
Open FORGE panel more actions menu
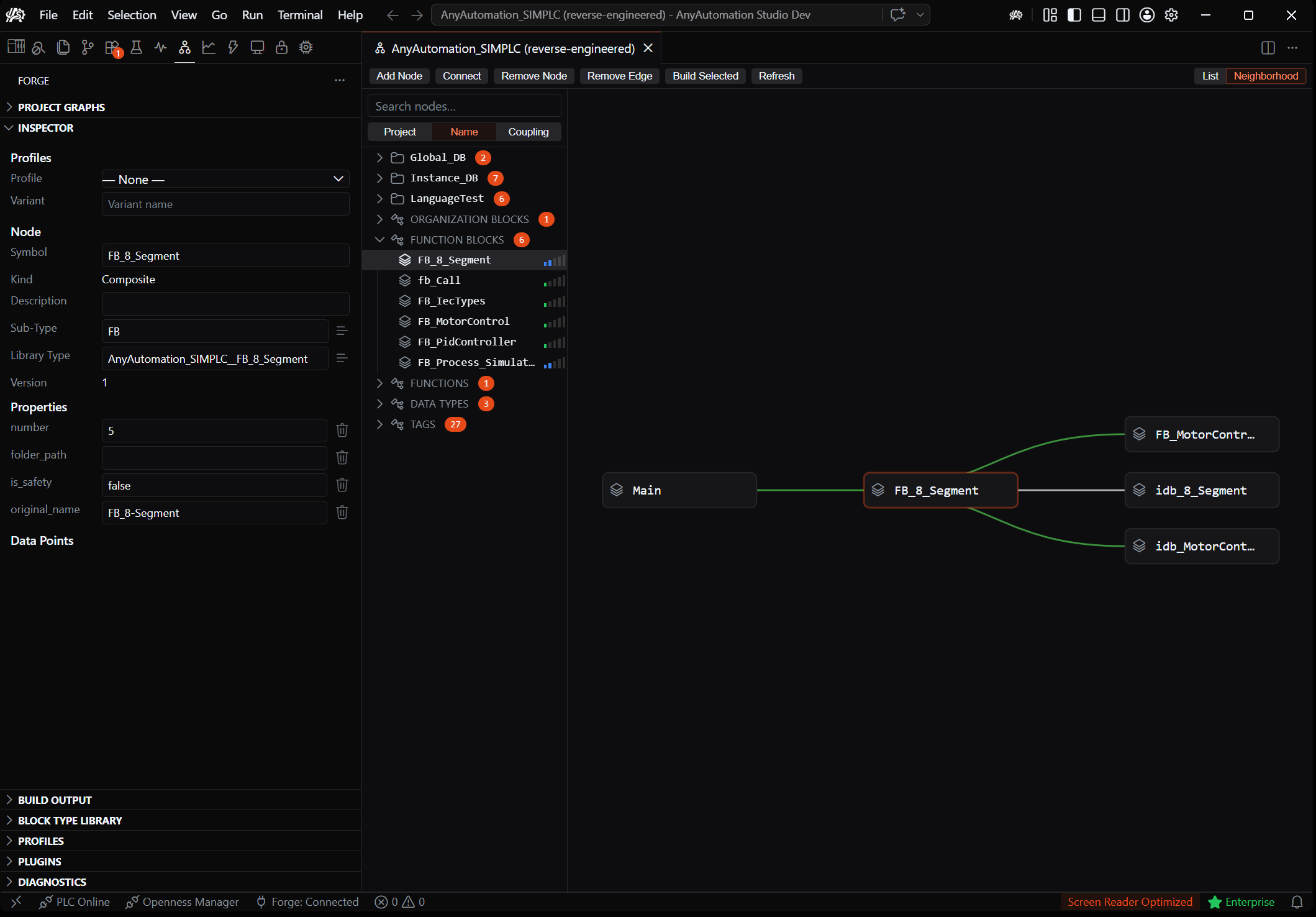[x=340, y=80]
